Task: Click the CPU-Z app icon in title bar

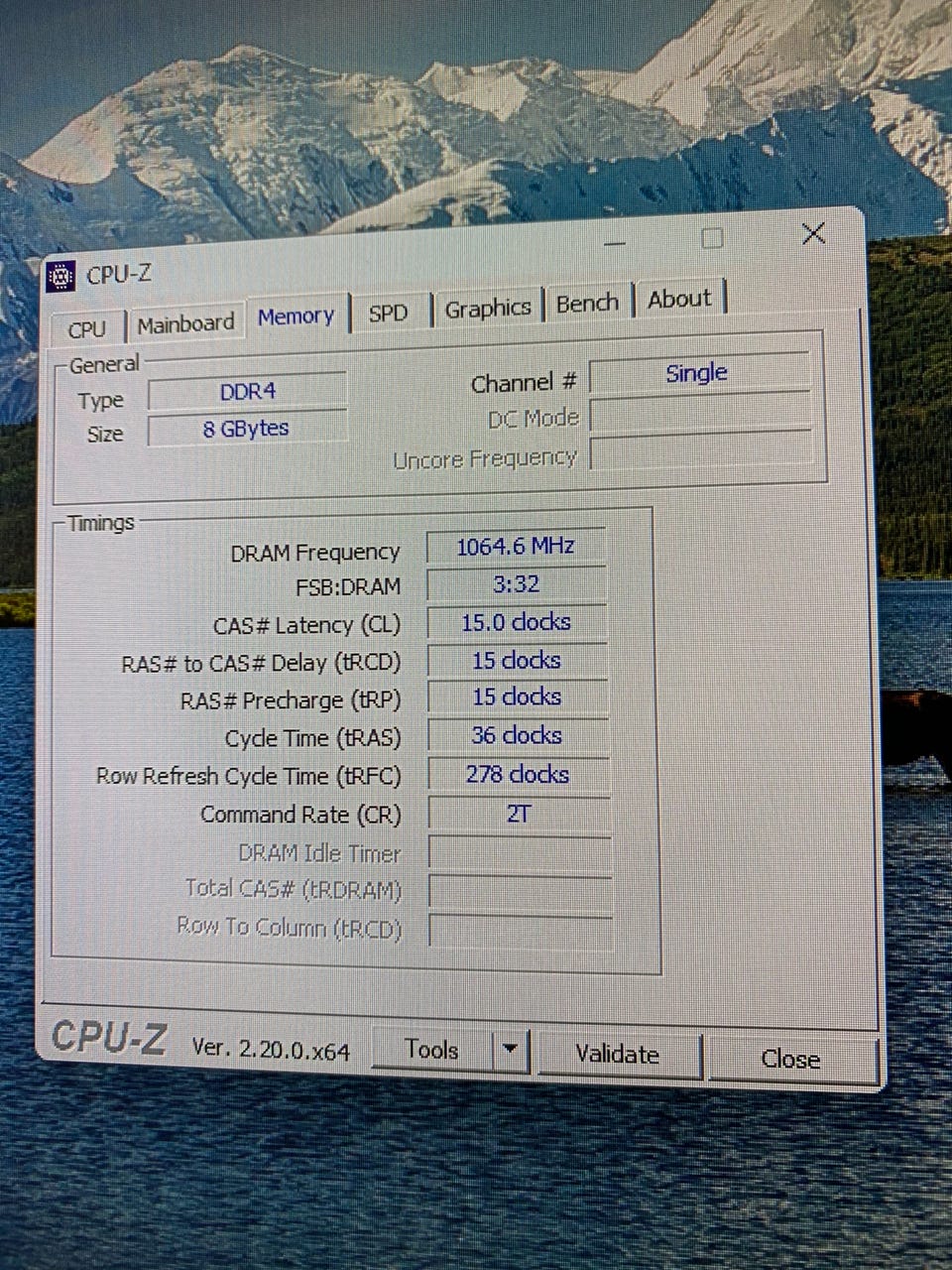Action: (x=60, y=277)
